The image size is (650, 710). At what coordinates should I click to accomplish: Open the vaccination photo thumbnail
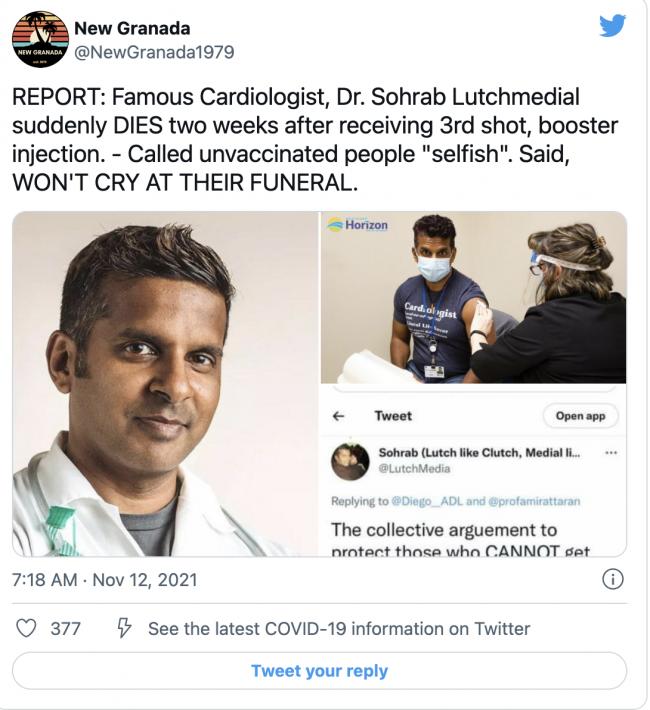pos(473,298)
